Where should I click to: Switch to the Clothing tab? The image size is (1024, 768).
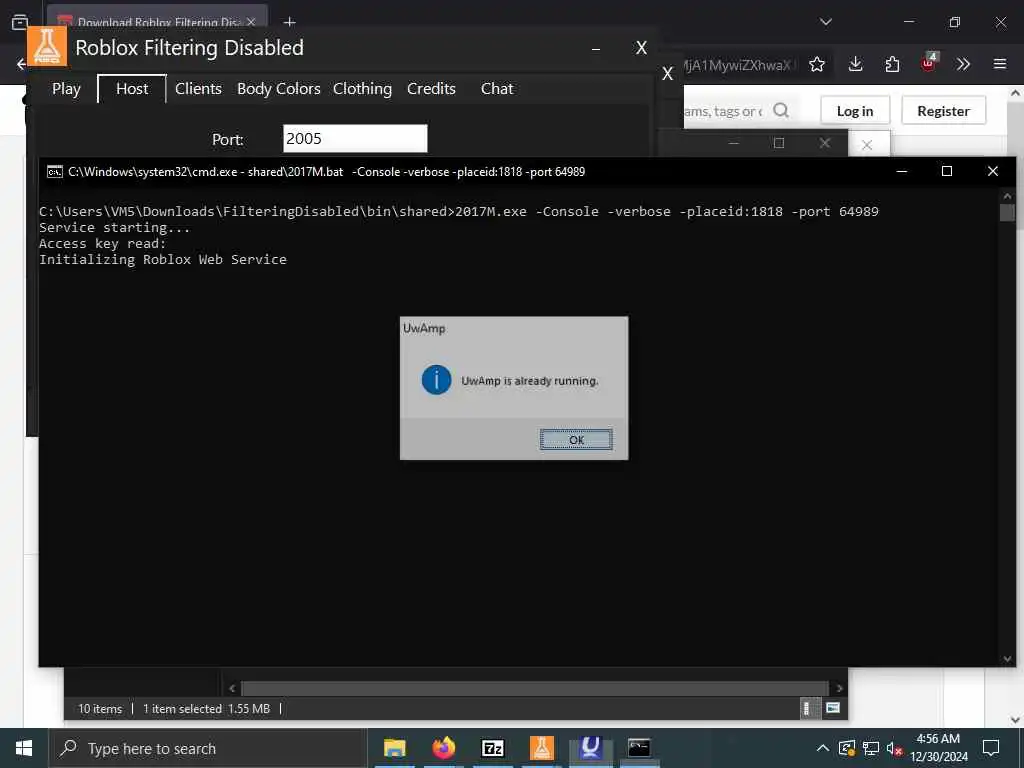(362, 89)
